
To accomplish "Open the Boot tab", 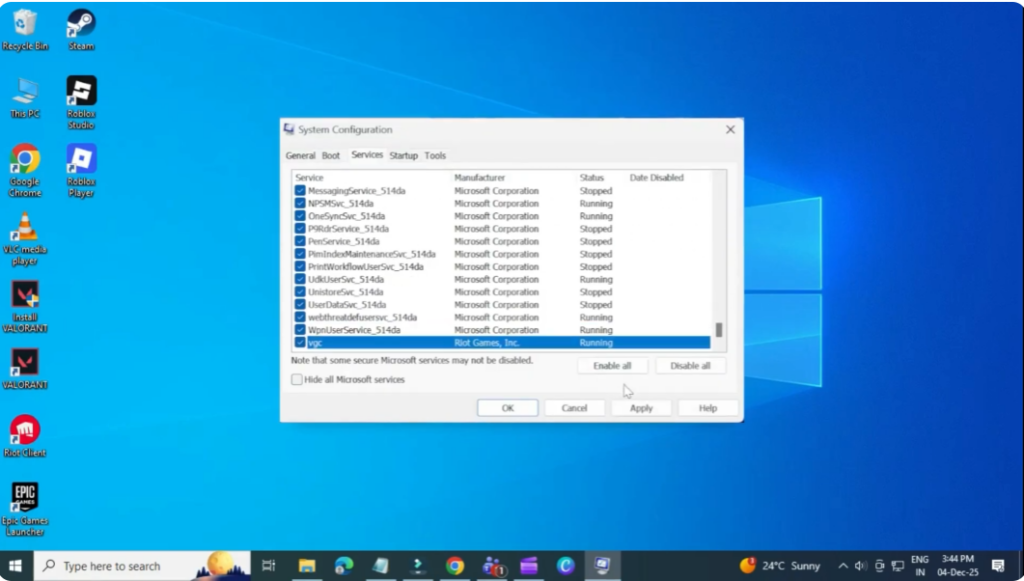I will pos(332,155).
